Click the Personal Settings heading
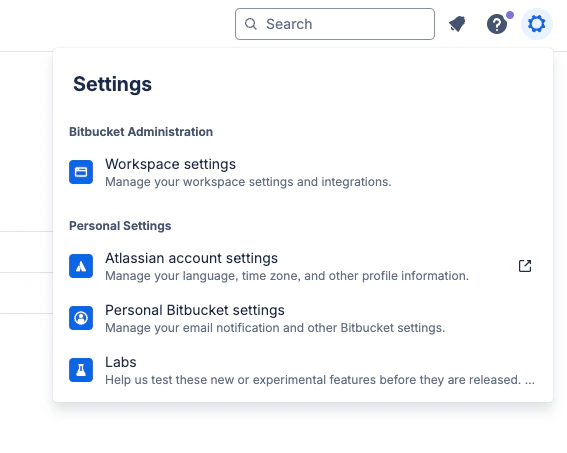The image size is (567, 453). point(120,226)
